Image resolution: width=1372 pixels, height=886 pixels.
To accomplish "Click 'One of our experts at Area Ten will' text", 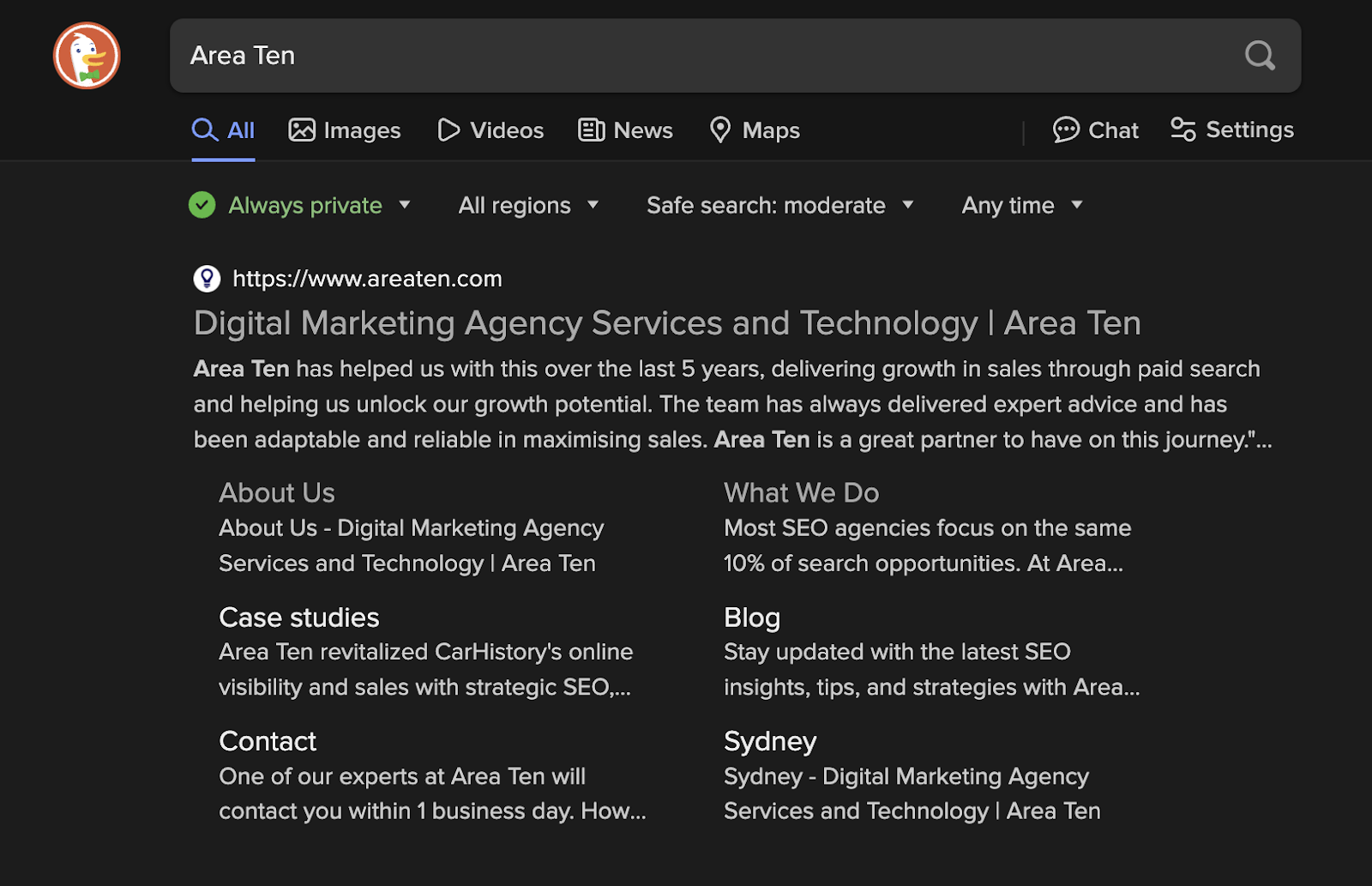I will (x=402, y=776).
